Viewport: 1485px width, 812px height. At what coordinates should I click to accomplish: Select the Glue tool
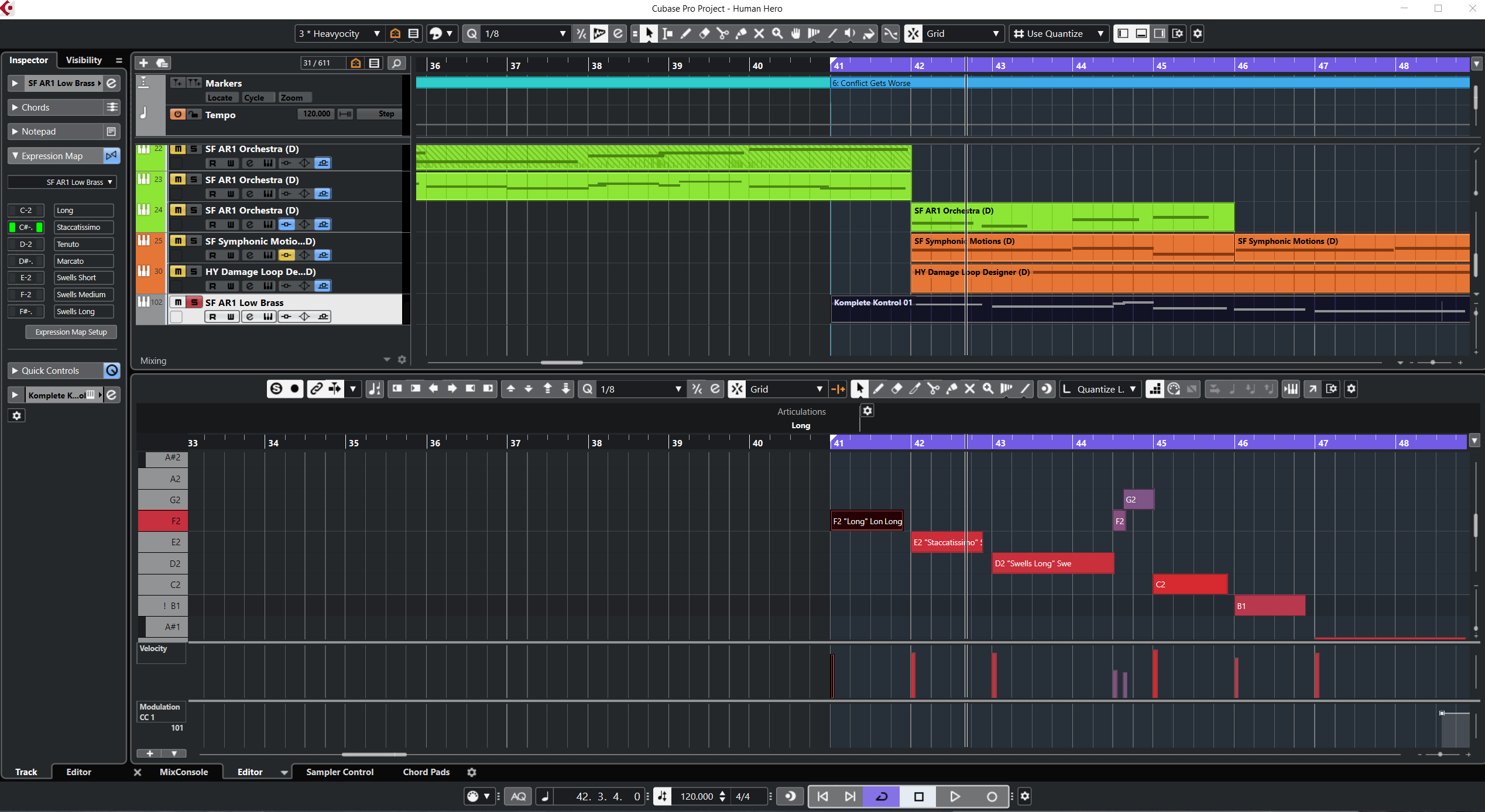[x=740, y=33]
